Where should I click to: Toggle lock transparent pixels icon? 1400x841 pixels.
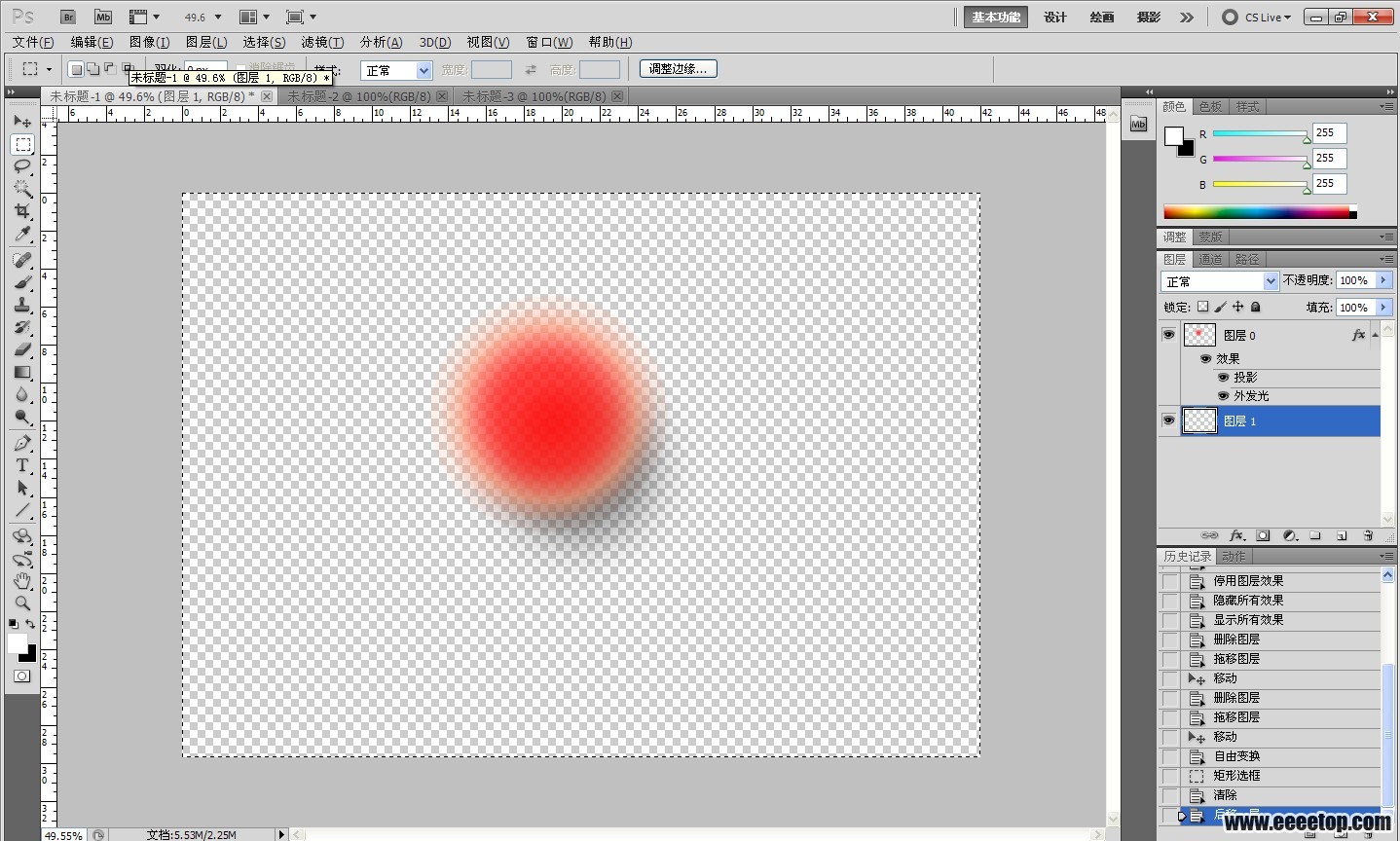coord(1202,307)
